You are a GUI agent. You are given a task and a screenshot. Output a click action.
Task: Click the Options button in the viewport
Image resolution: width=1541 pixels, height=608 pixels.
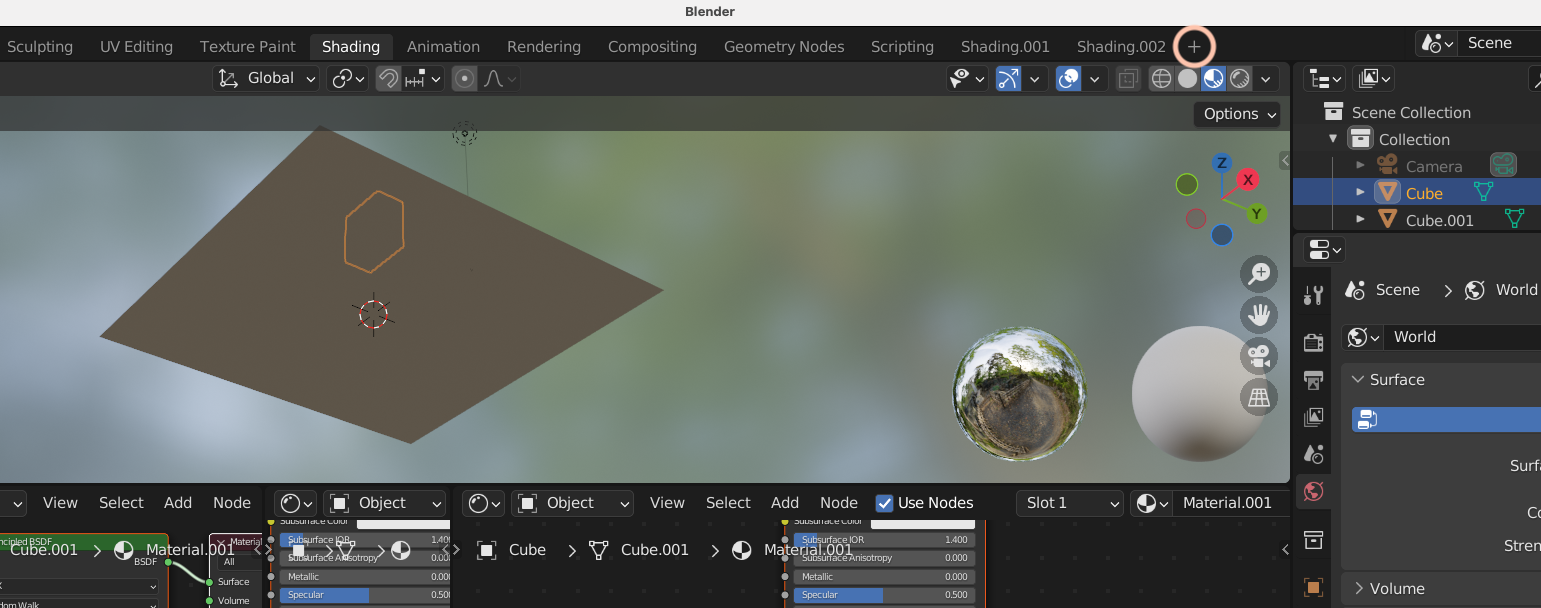(x=1236, y=114)
